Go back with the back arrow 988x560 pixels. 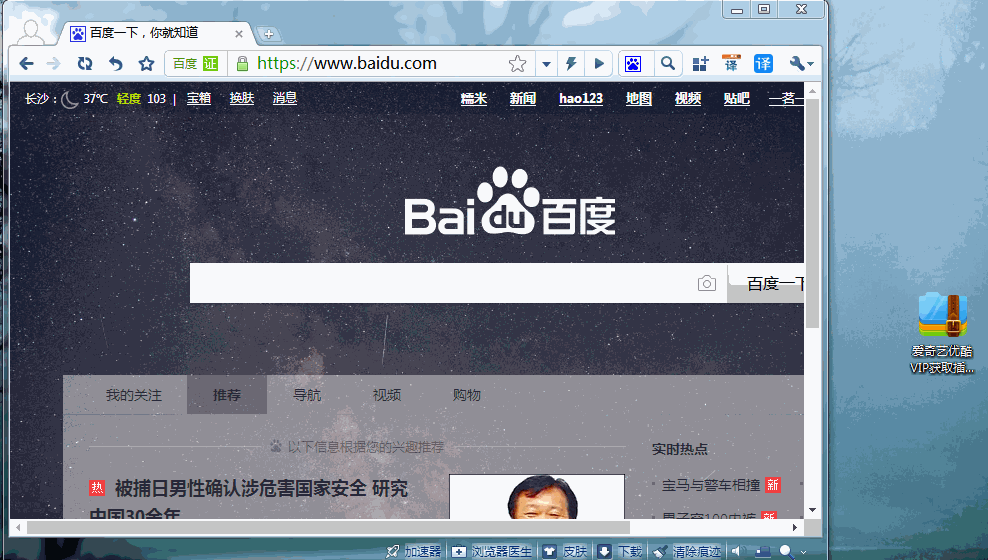(26, 63)
